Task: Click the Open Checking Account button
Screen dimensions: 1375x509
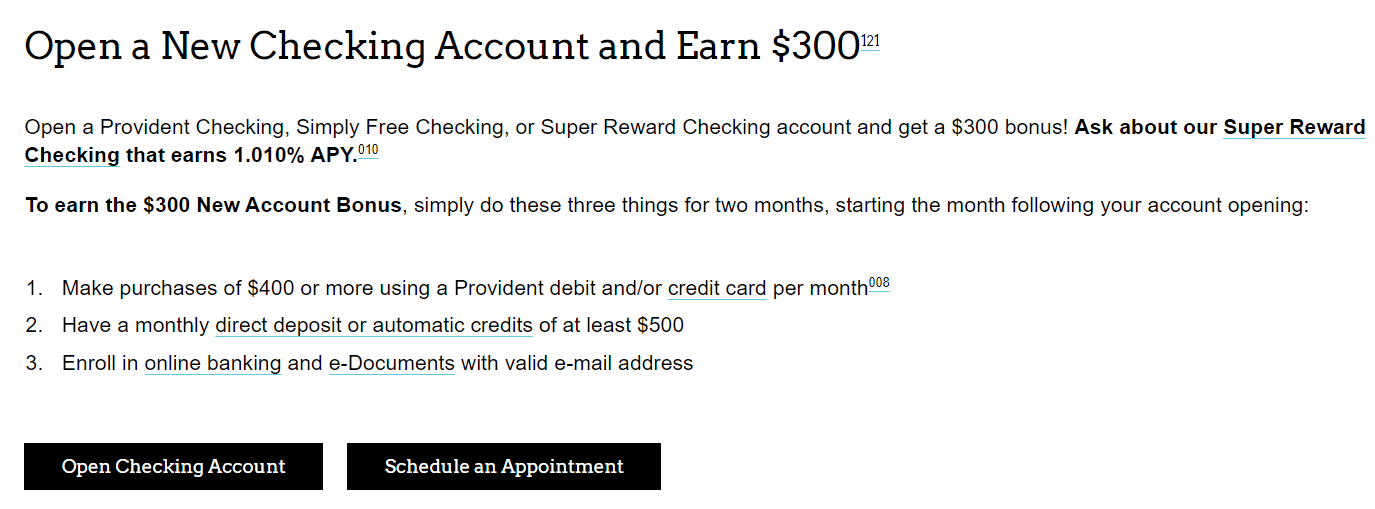Action: tap(174, 467)
